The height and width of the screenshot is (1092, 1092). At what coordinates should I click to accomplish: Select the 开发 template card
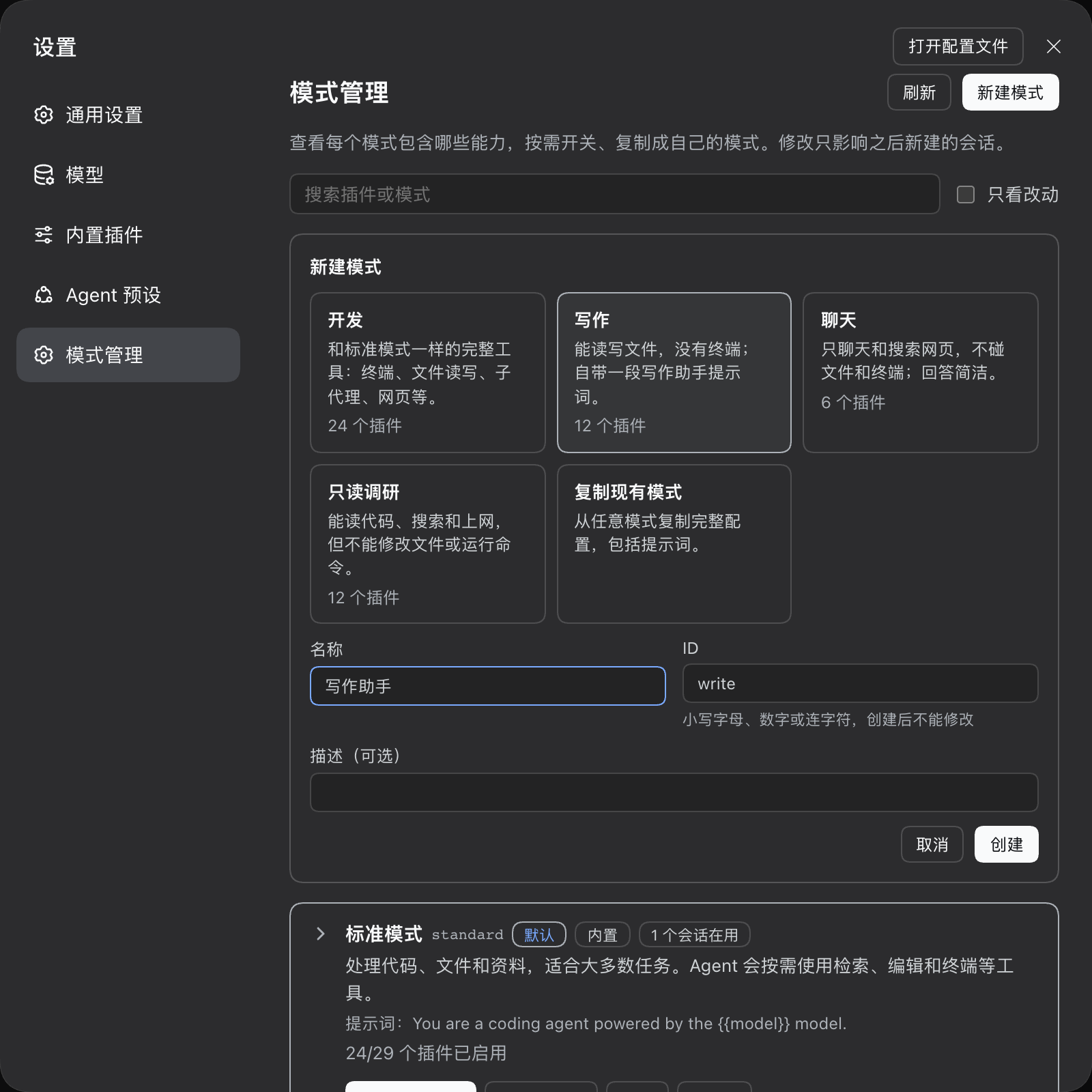click(428, 373)
